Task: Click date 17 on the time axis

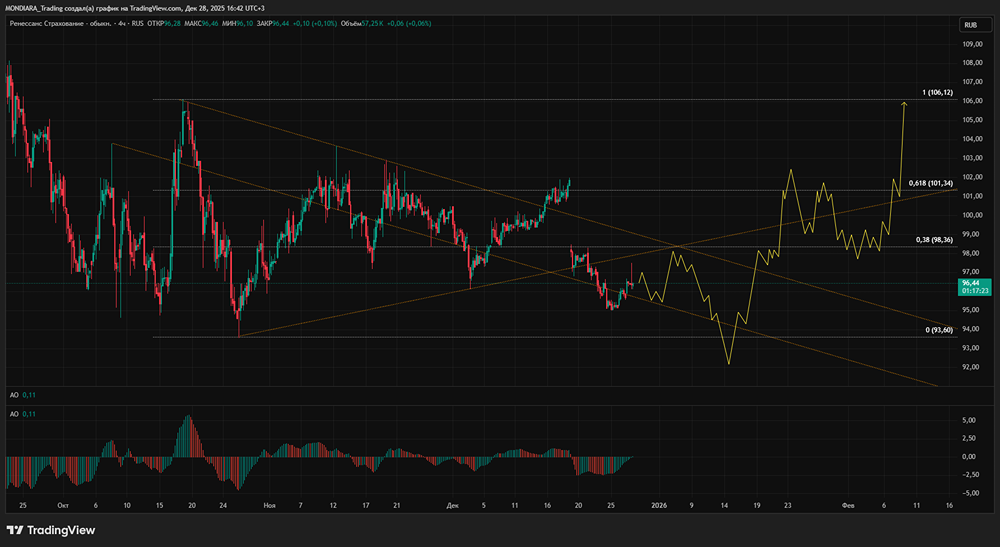Action: pyautogui.click(x=366, y=506)
